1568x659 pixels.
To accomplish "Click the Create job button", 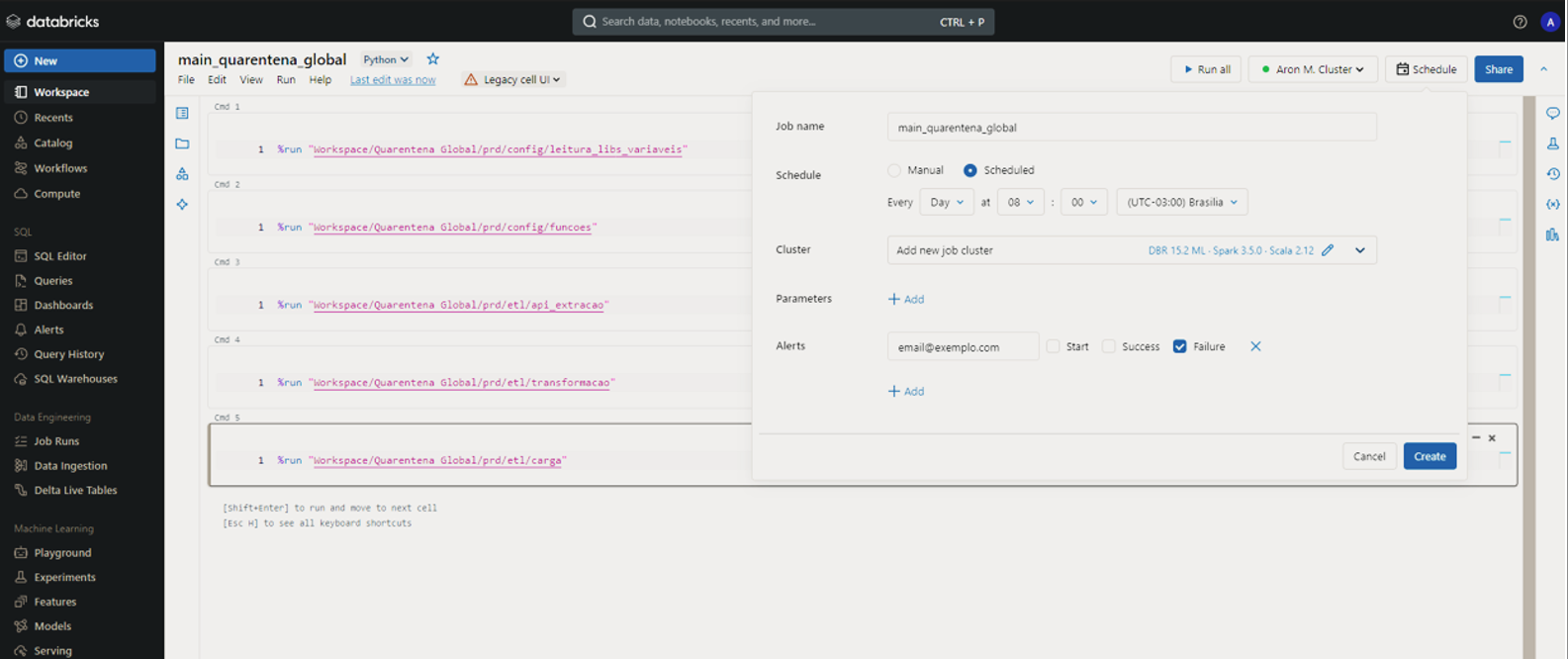I will [1430, 456].
